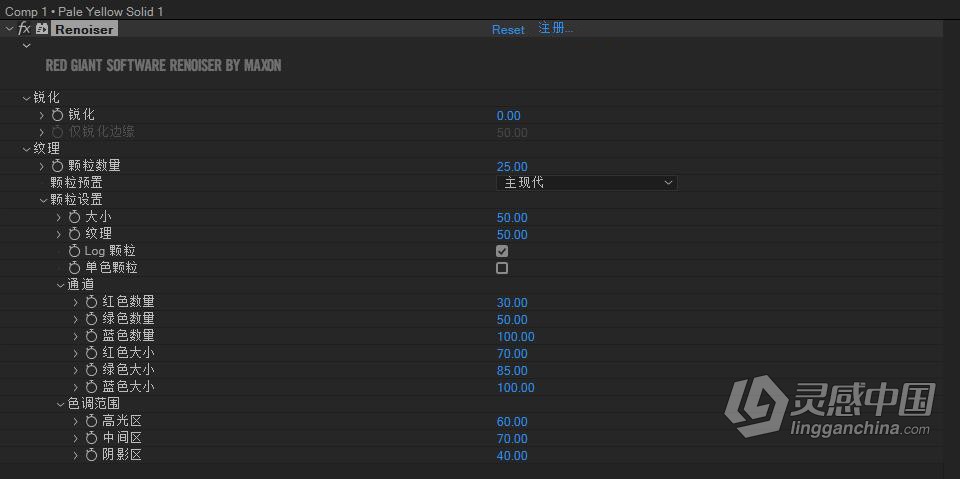Image resolution: width=960 pixels, height=479 pixels.
Task: Toggle stopwatch for 锐化 parameter
Action: point(58,115)
